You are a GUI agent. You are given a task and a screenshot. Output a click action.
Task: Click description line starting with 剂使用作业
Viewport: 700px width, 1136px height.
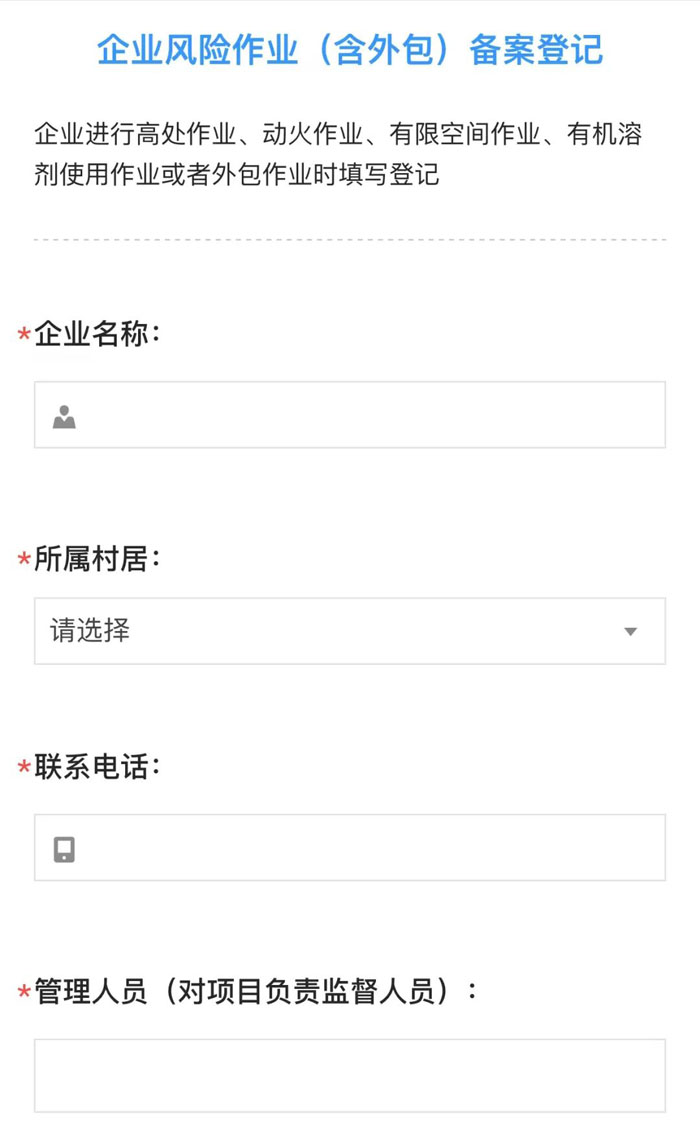(x=236, y=175)
